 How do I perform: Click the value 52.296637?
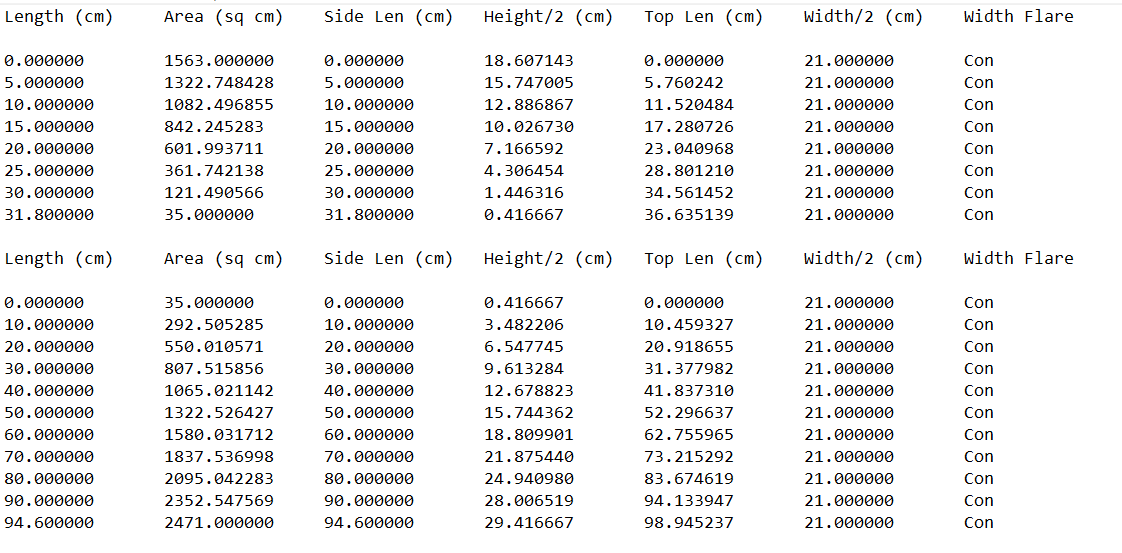[x=689, y=413]
